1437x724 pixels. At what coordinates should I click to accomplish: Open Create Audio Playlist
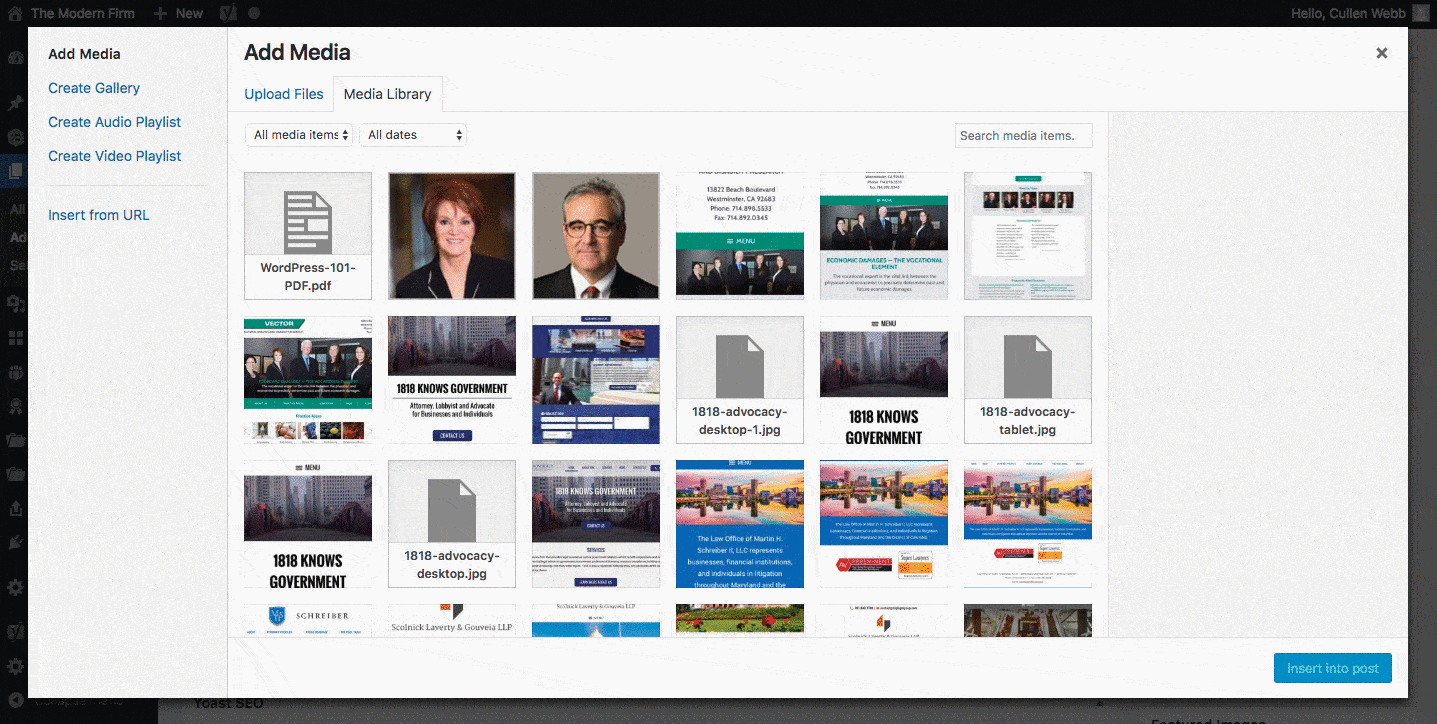point(114,121)
